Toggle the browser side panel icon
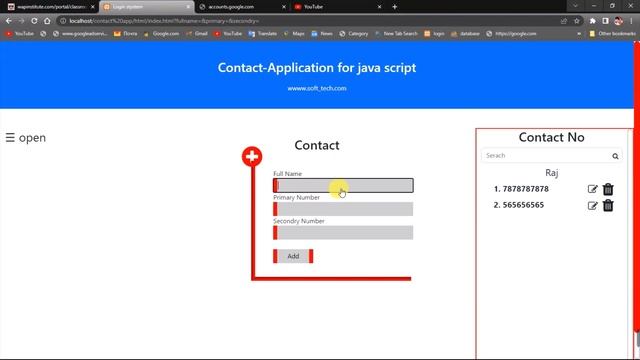 point(605,21)
